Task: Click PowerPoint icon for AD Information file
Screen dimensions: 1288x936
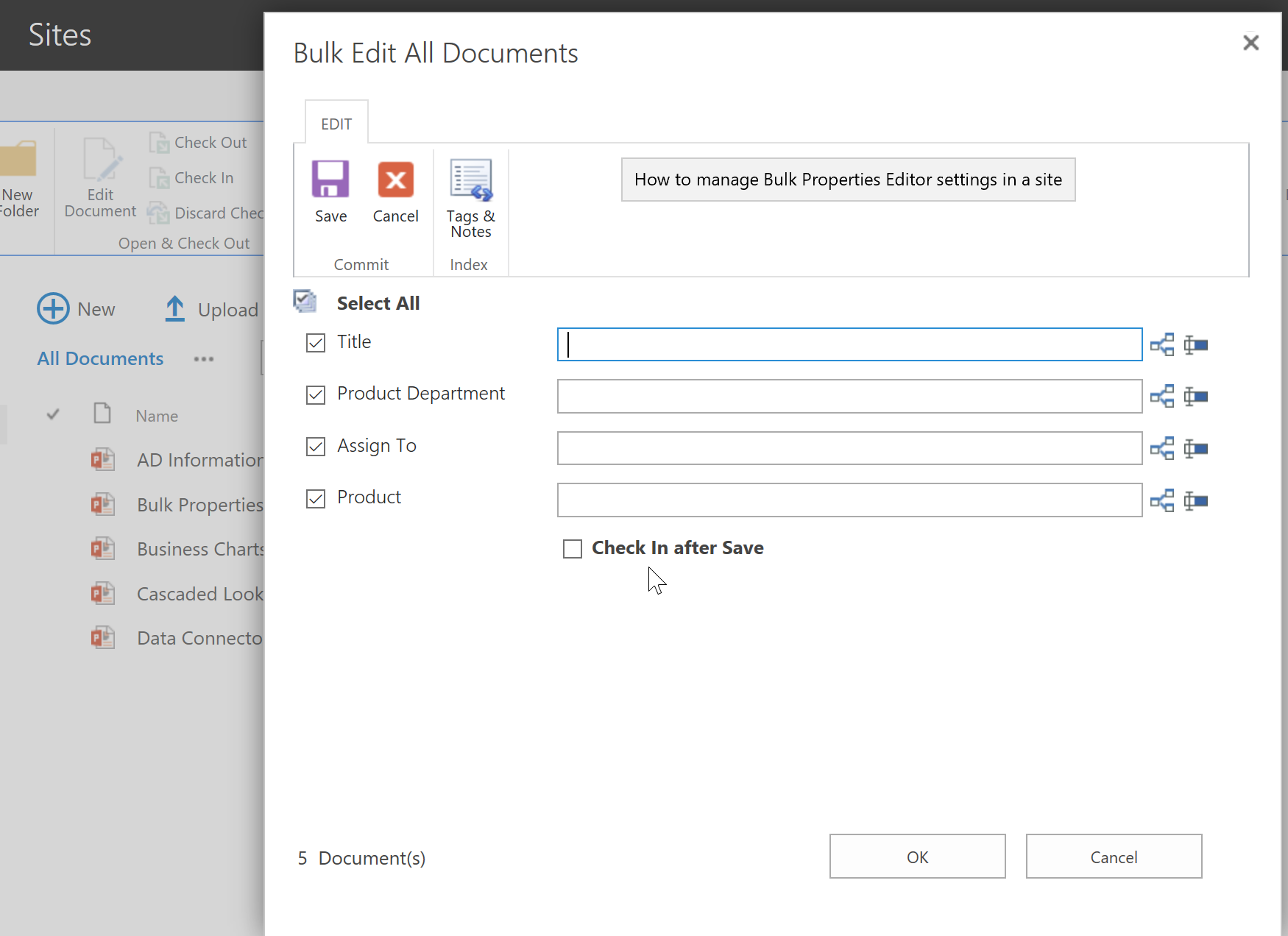Action: pos(102,459)
